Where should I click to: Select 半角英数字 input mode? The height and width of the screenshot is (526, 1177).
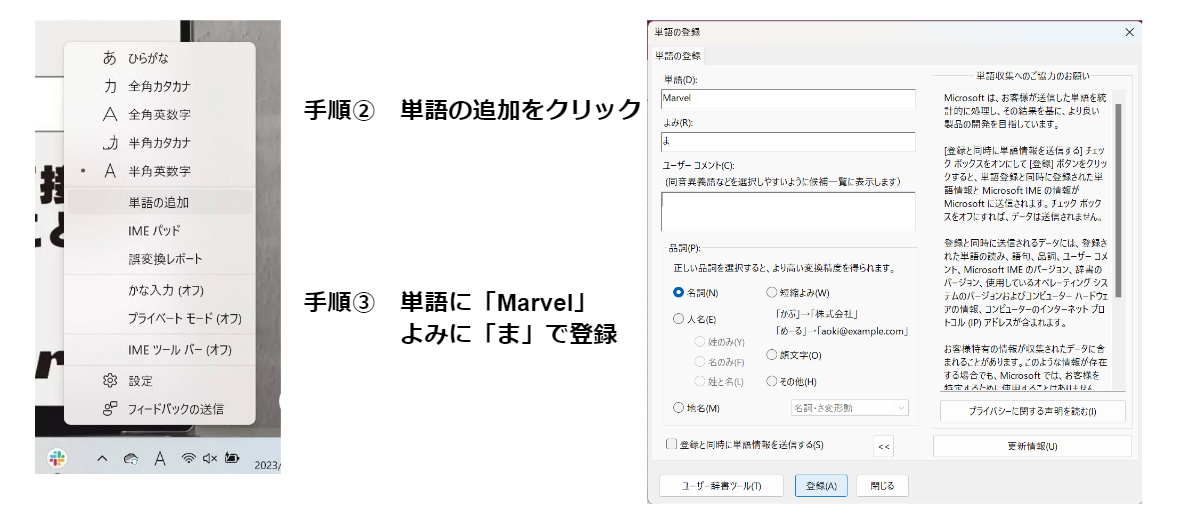coord(160,171)
